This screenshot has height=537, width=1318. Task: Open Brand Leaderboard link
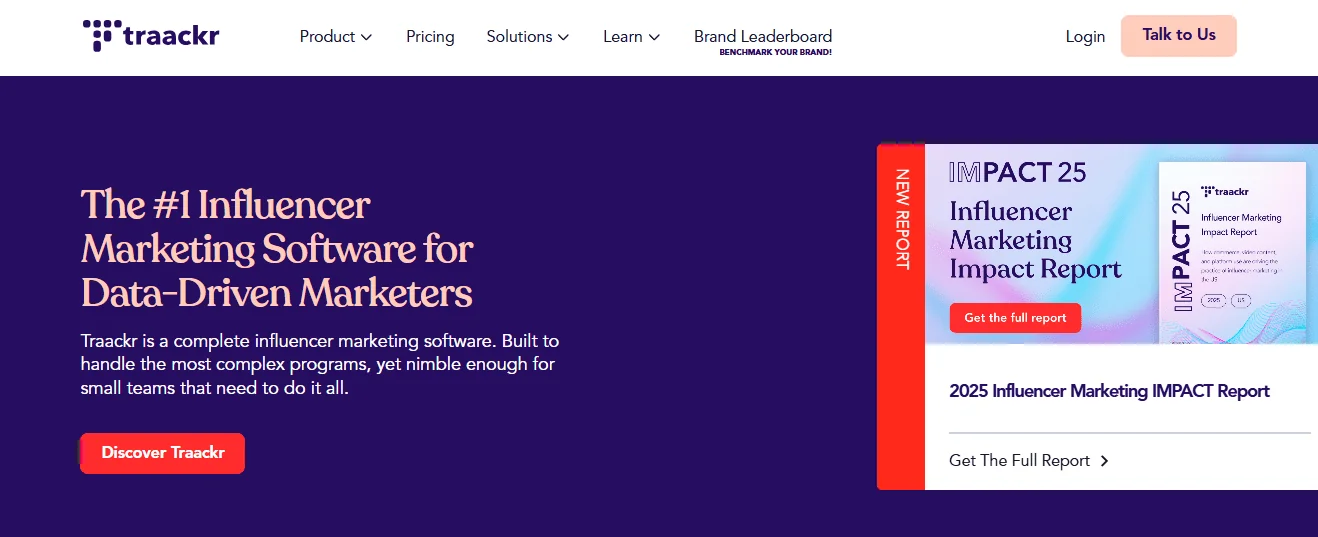tap(763, 36)
